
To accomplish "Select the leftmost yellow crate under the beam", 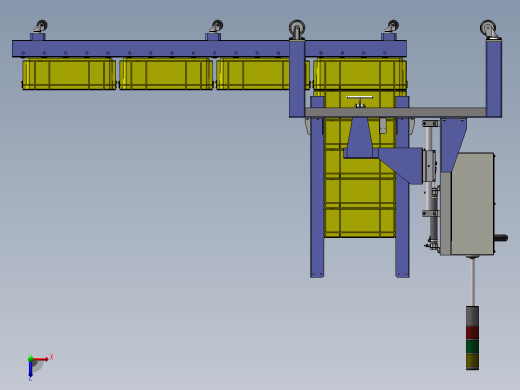I will point(69,74).
